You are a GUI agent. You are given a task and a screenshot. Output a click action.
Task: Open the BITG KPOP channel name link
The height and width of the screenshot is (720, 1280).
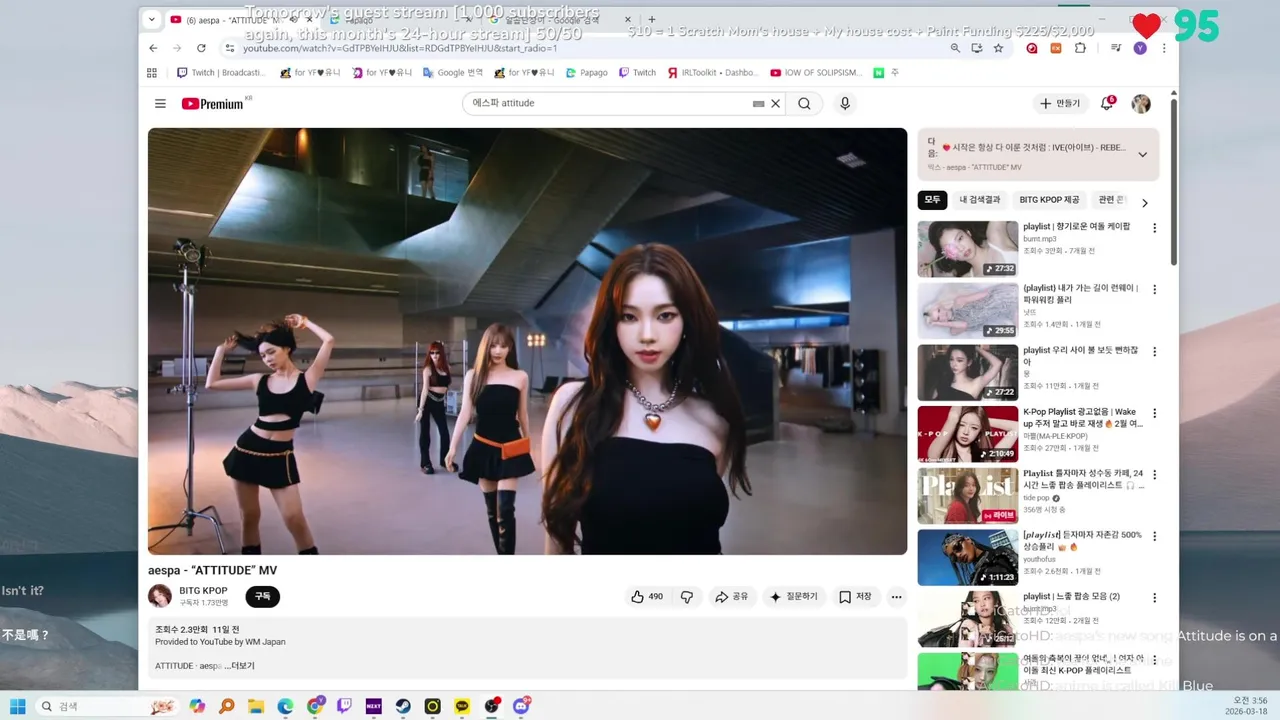pos(203,591)
